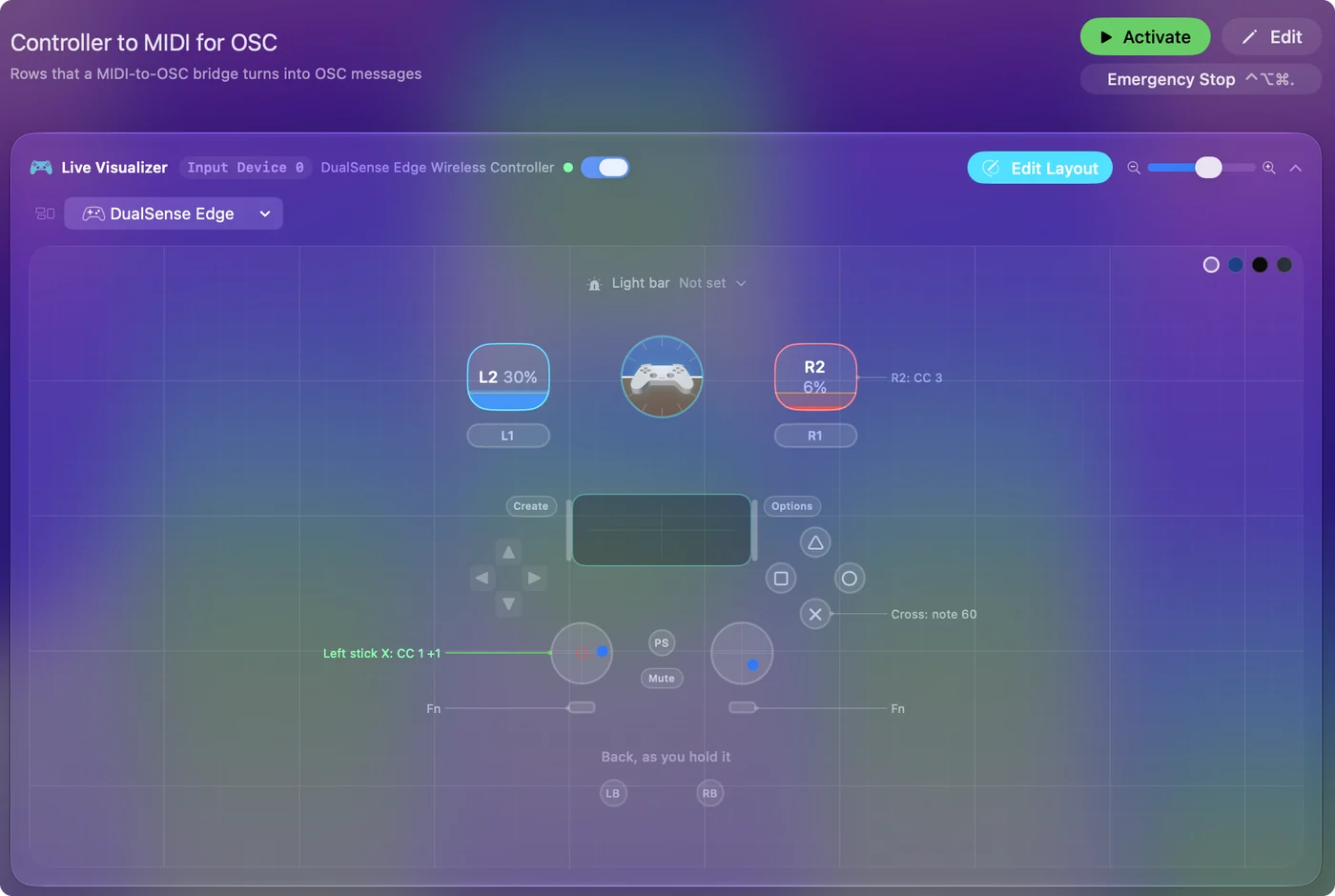Click the Edit Layout button

pos(1040,168)
